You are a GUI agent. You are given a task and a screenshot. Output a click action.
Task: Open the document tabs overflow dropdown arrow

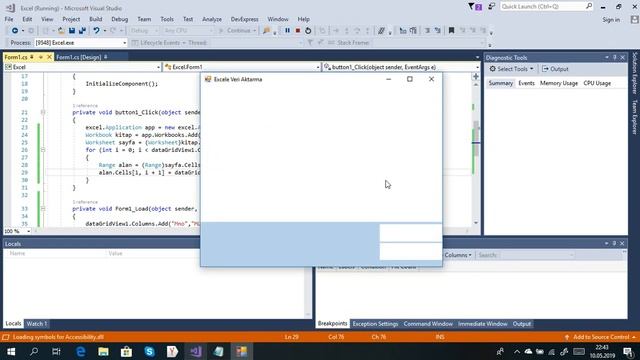click(x=477, y=57)
